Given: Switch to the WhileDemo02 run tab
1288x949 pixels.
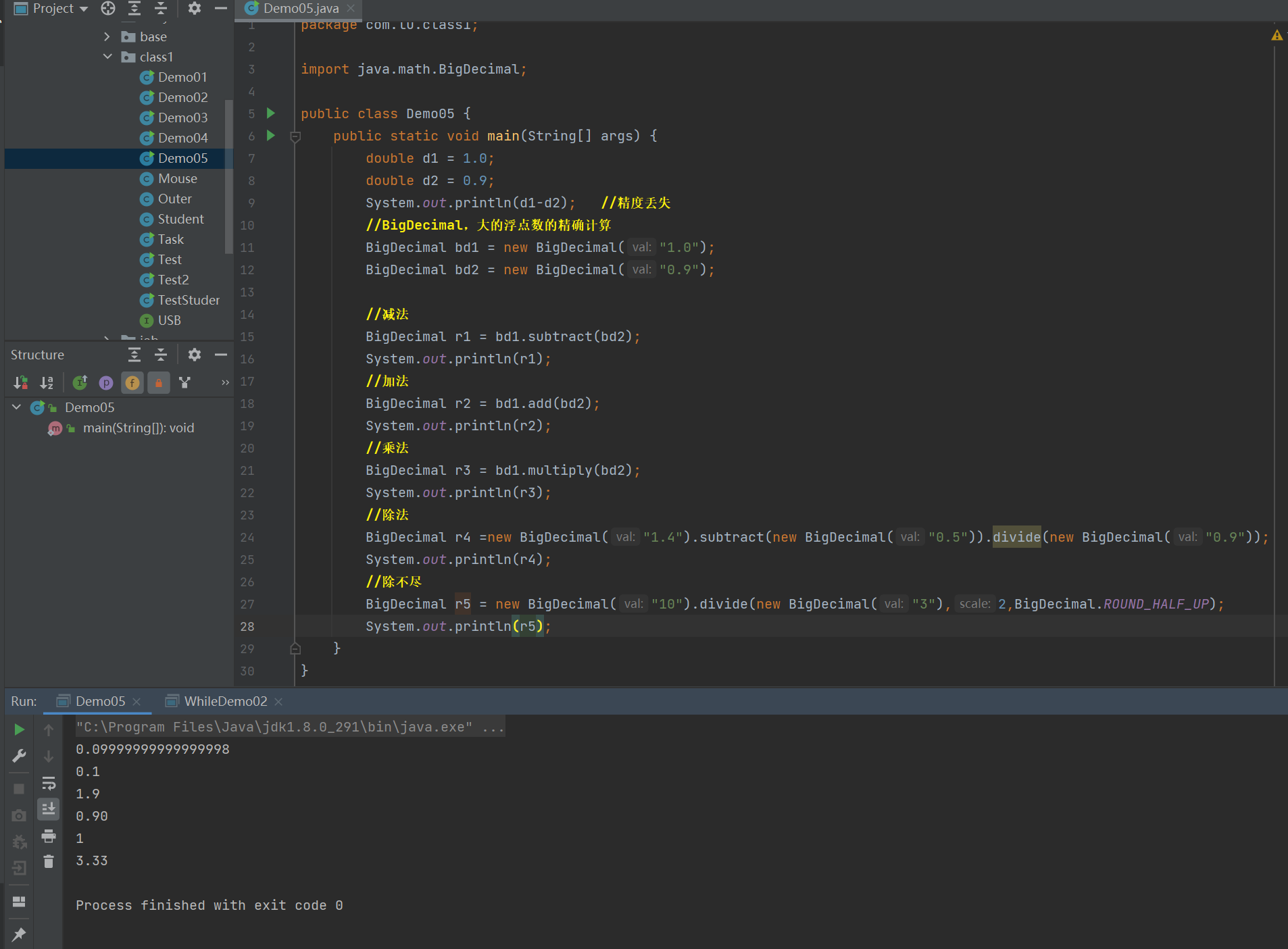Looking at the screenshot, I should point(225,701).
